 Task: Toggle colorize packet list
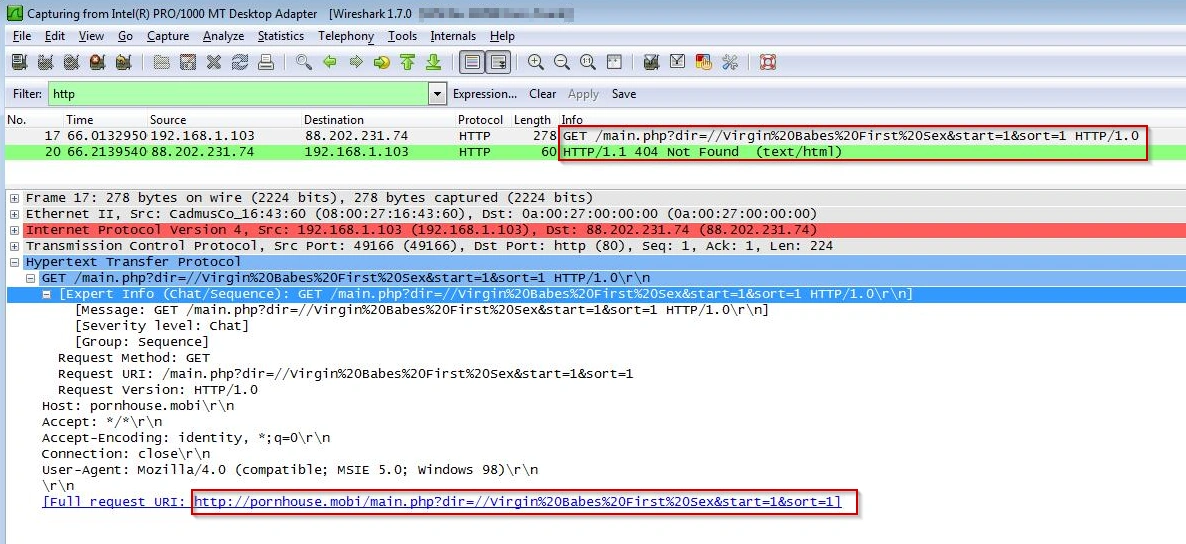[x=473, y=62]
